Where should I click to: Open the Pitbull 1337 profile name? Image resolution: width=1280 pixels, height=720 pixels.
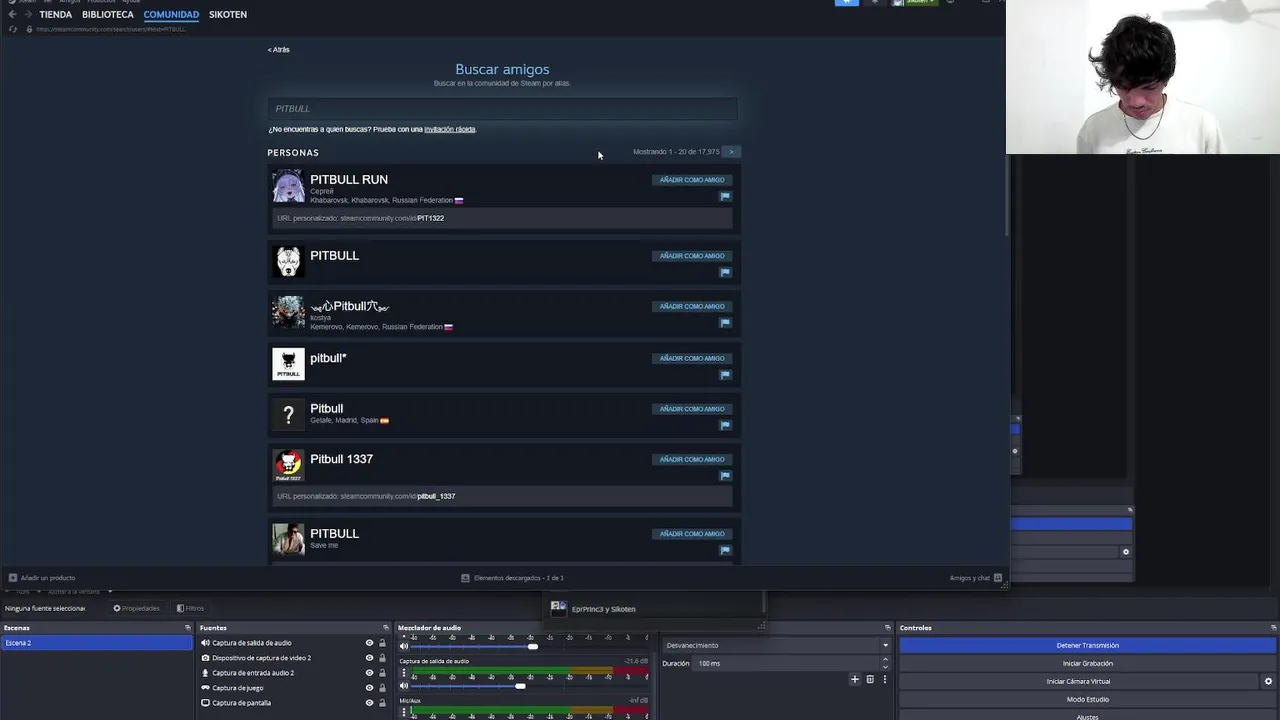(341, 459)
